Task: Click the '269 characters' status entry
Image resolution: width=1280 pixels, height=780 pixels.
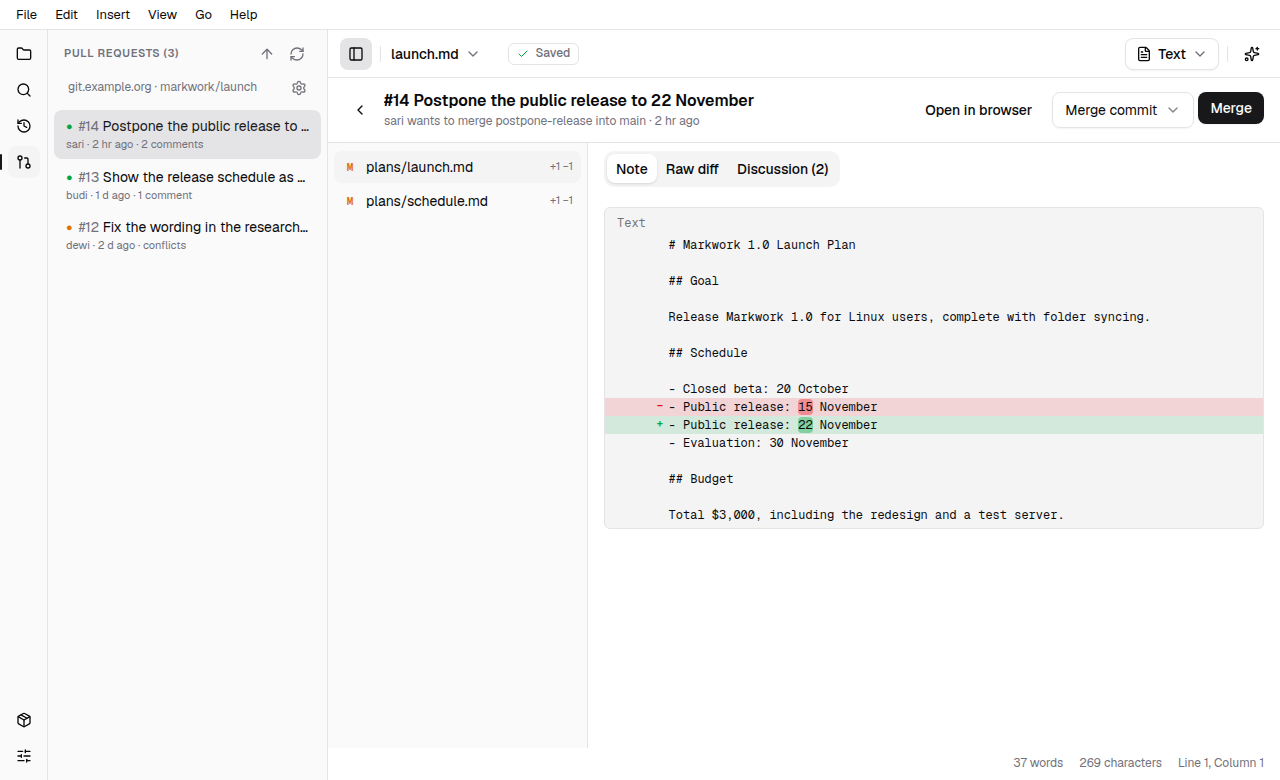Action: tap(1120, 763)
